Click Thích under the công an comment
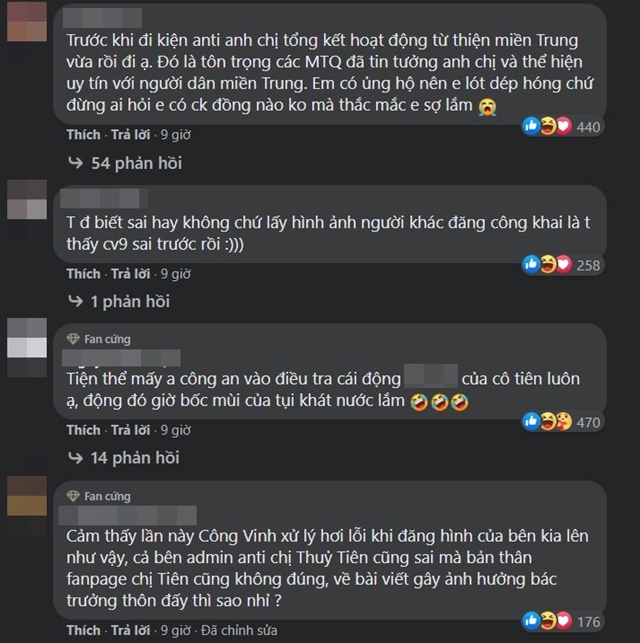 tap(84, 430)
